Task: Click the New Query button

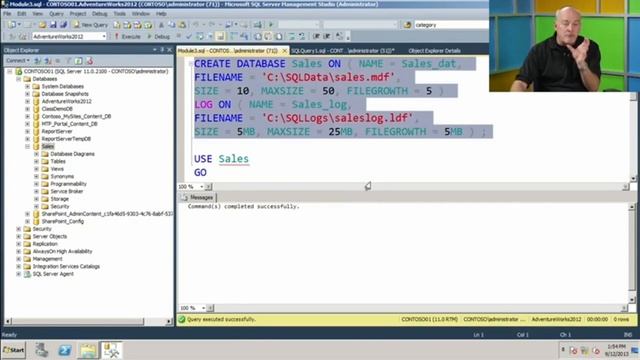Action: [x=91, y=25]
